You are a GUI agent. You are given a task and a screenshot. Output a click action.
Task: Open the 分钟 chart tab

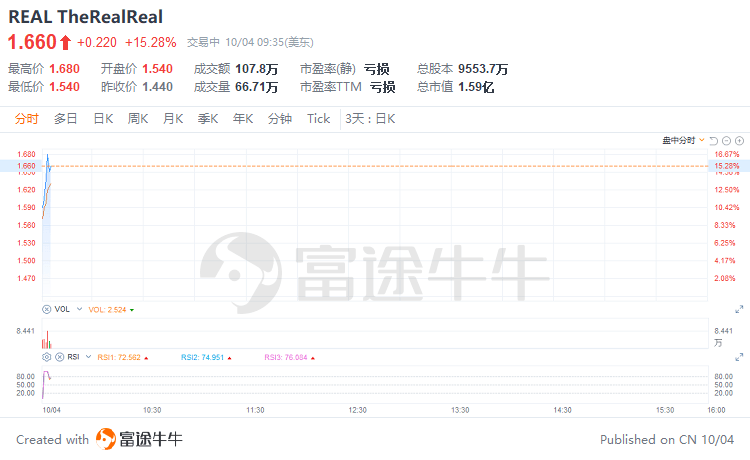(280, 119)
